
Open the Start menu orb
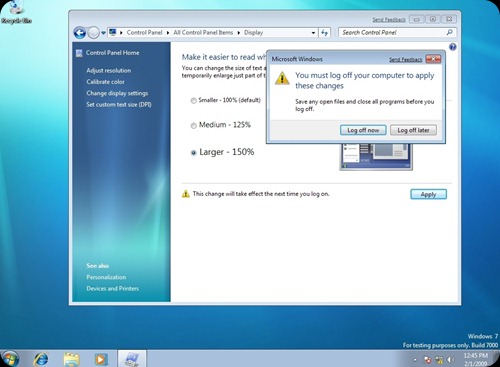click(10, 359)
